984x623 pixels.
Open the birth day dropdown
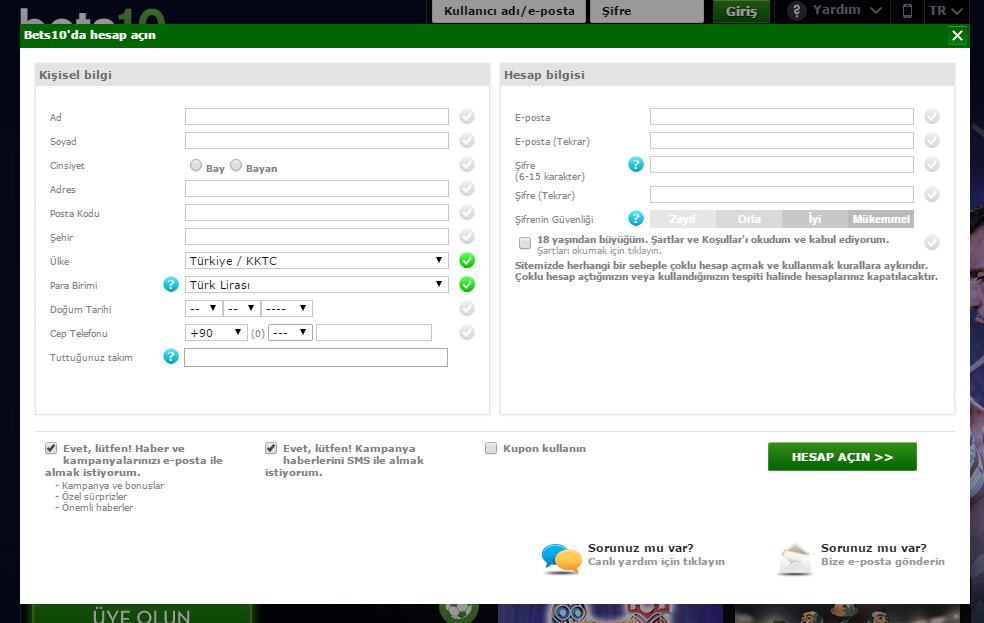click(203, 308)
